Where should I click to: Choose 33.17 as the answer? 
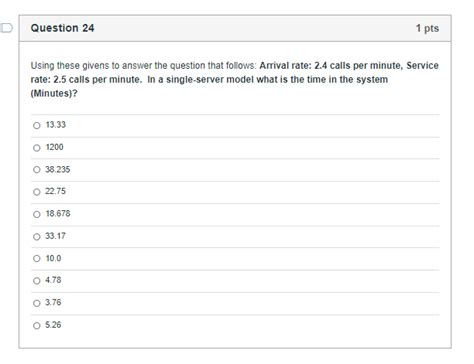[x=37, y=236]
